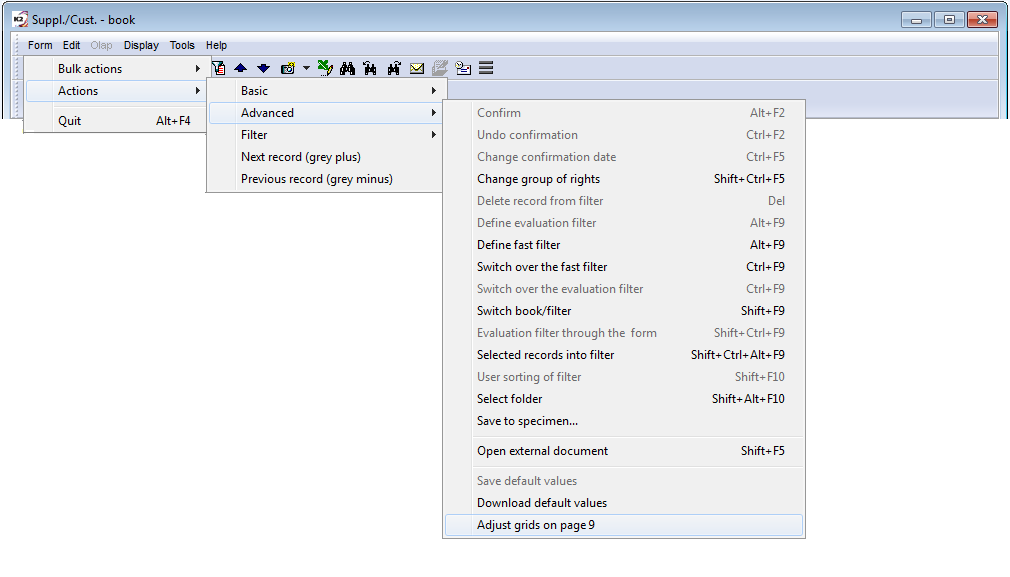The height and width of the screenshot is (577, 1010).
Task: Choose Selected records into filter
Action: coord(624,354)
